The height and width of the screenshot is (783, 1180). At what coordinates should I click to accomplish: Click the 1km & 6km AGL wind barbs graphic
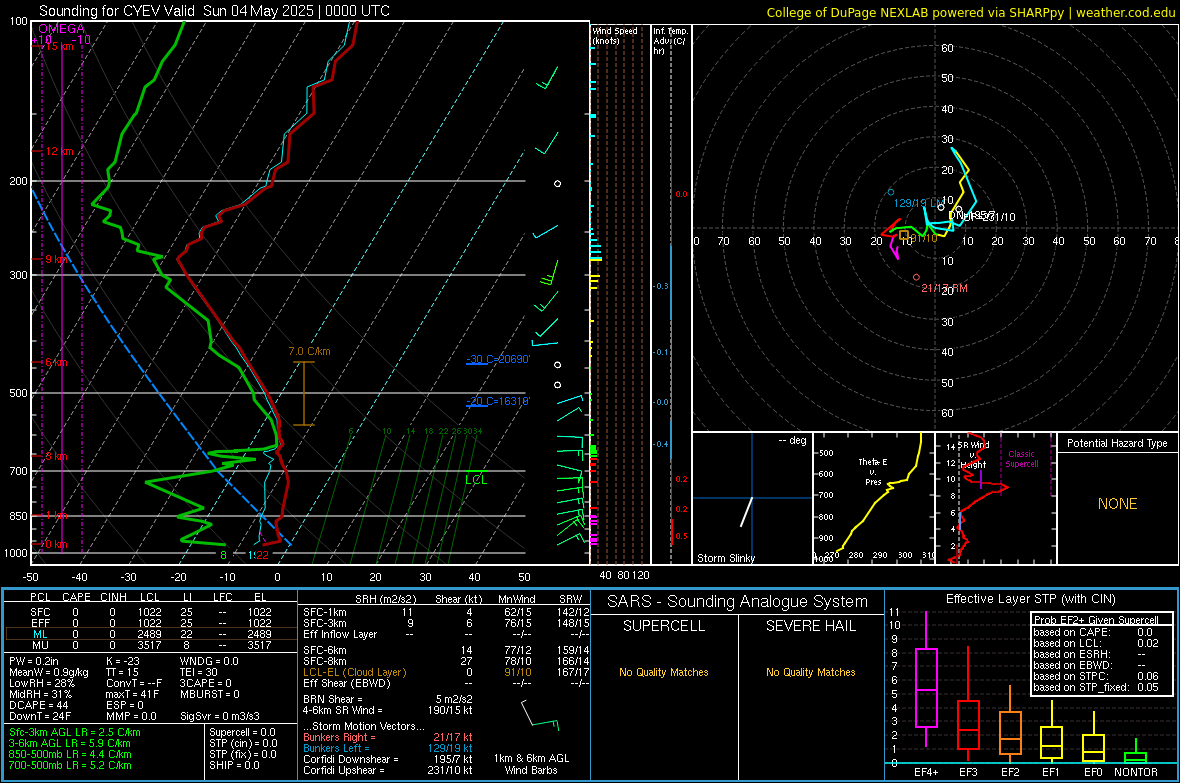[540, 715]
